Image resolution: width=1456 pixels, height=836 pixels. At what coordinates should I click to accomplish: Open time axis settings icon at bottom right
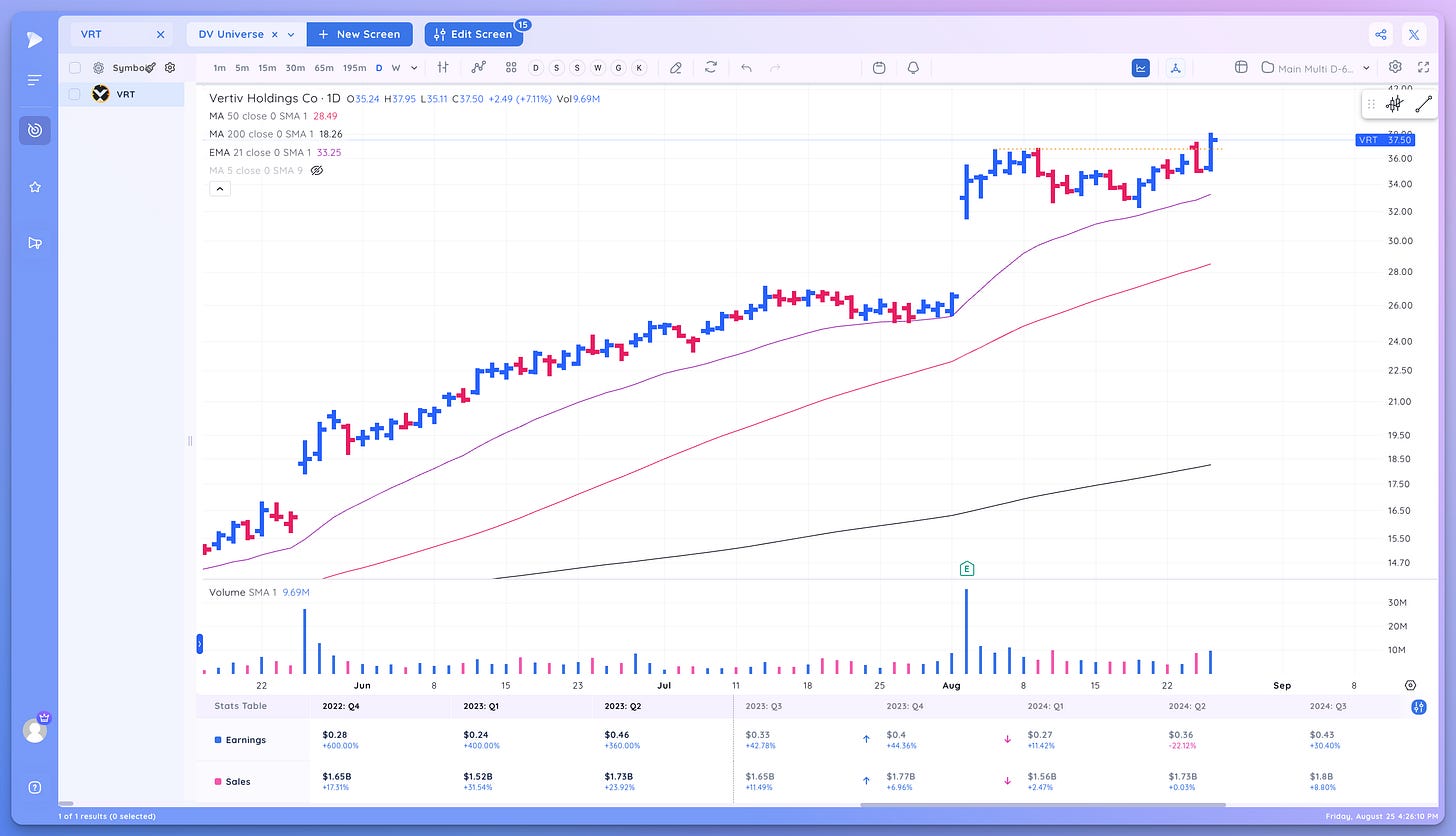tap(1410, 685)
